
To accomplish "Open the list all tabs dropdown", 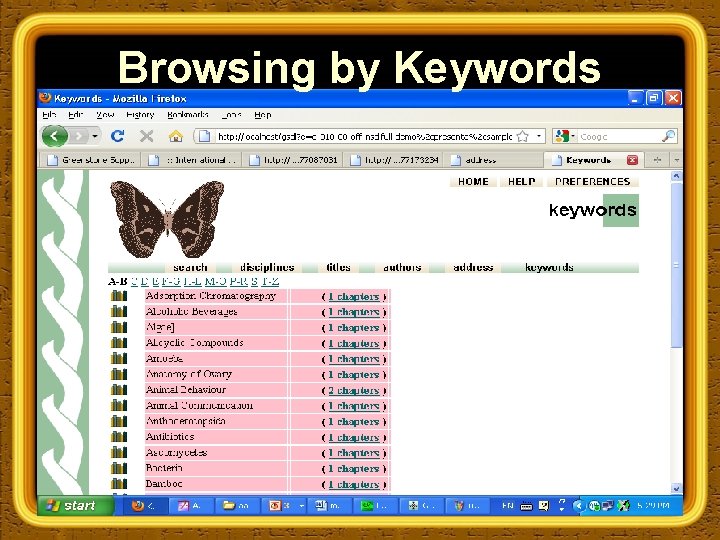I will (x=676, y=160).
